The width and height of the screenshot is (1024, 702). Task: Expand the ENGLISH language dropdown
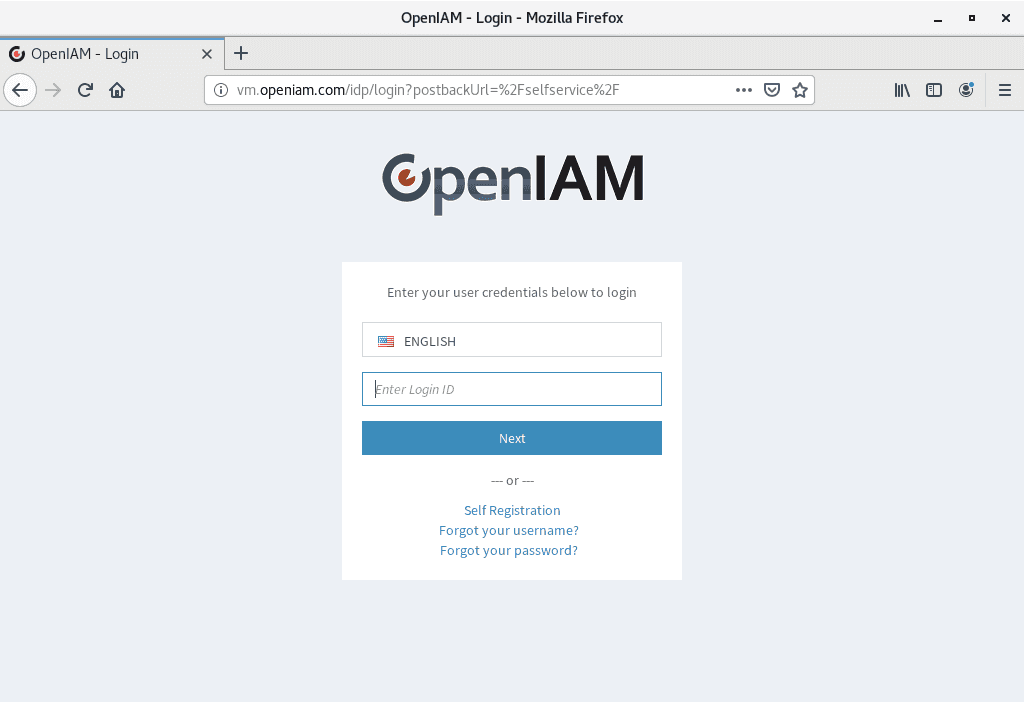[x=512, y=340]
